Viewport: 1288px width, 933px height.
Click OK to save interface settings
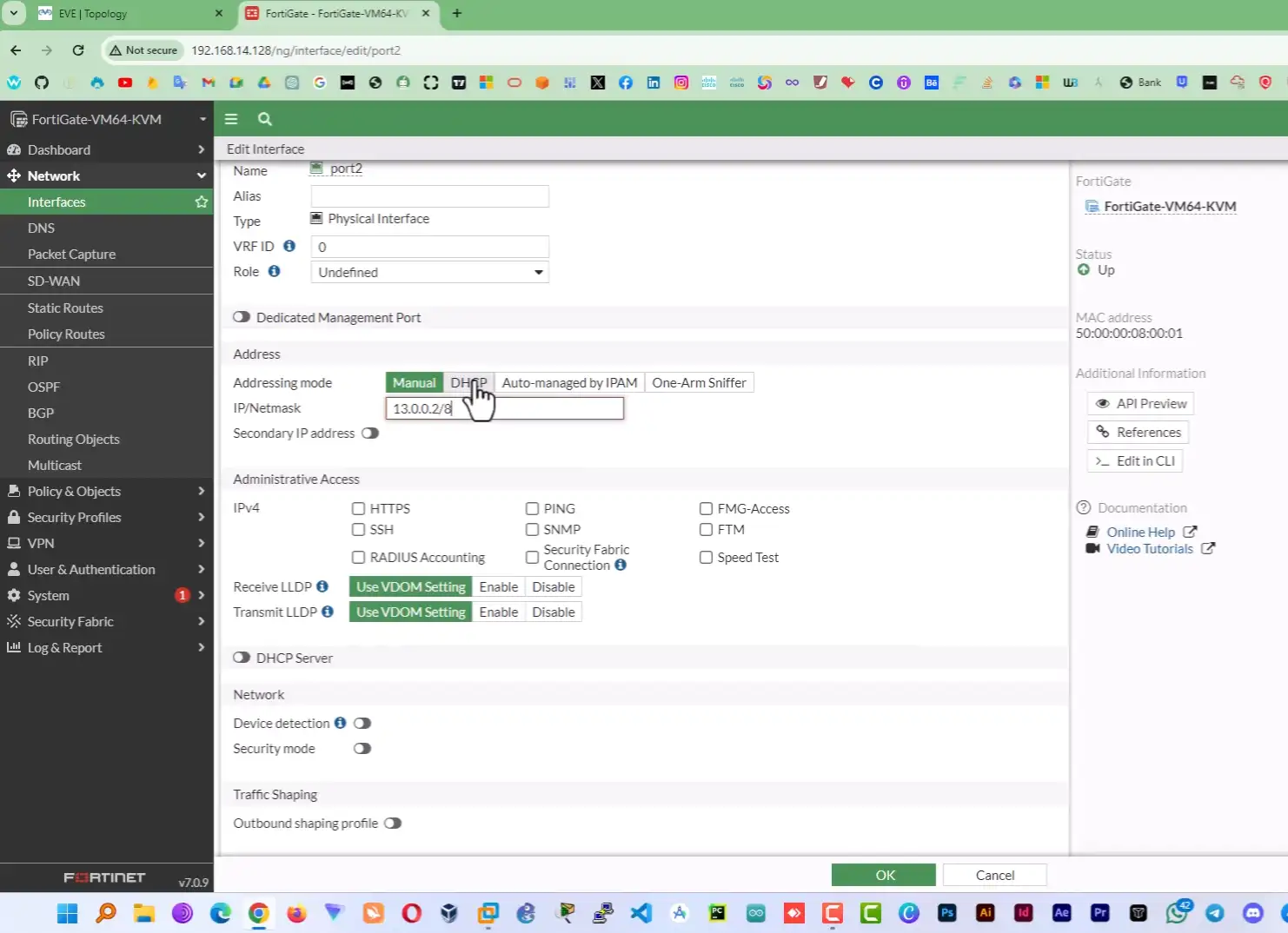tap(883, 875)
